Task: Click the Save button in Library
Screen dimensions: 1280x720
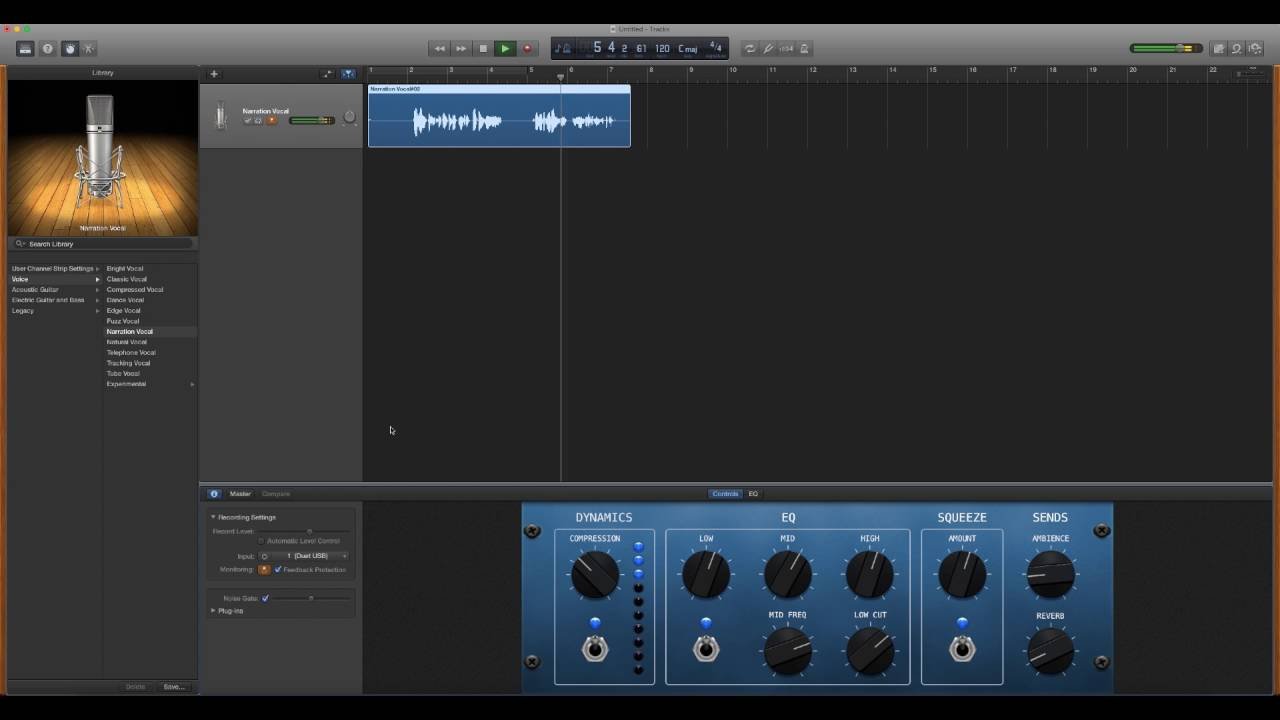Action: coord(174,687)
